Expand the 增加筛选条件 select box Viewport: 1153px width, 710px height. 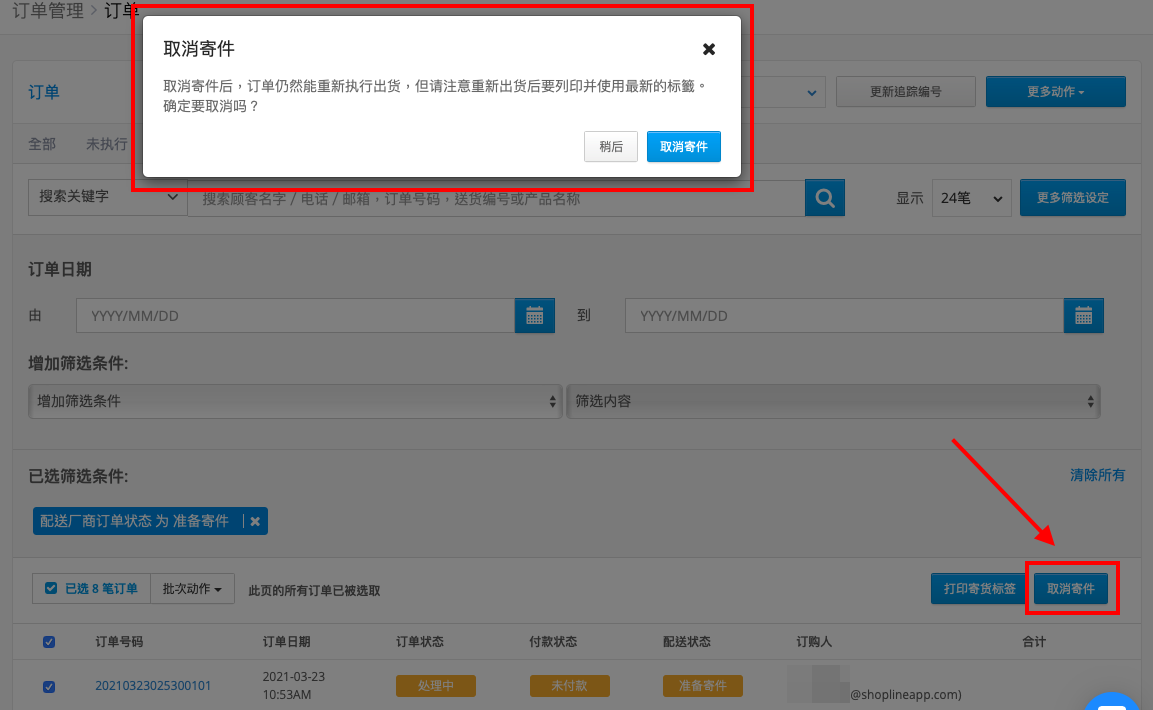[x=295, y=401]
